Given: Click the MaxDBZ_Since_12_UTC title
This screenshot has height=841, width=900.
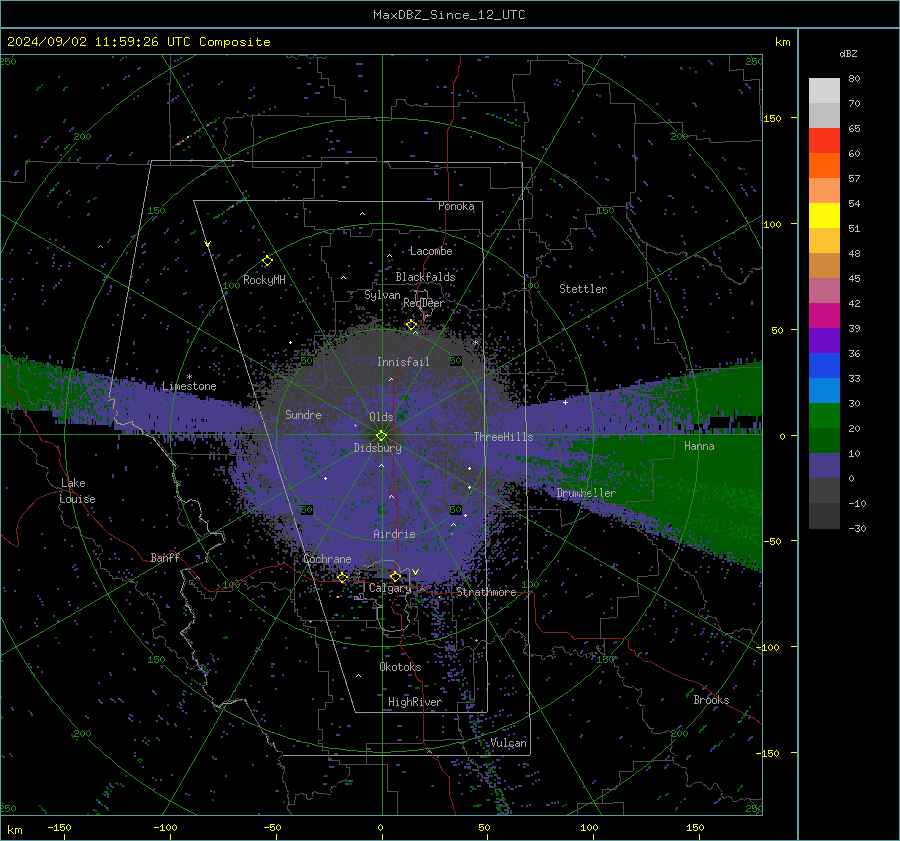Looking at the screenshot, I should pyautogui.click(x=449, y=15).
